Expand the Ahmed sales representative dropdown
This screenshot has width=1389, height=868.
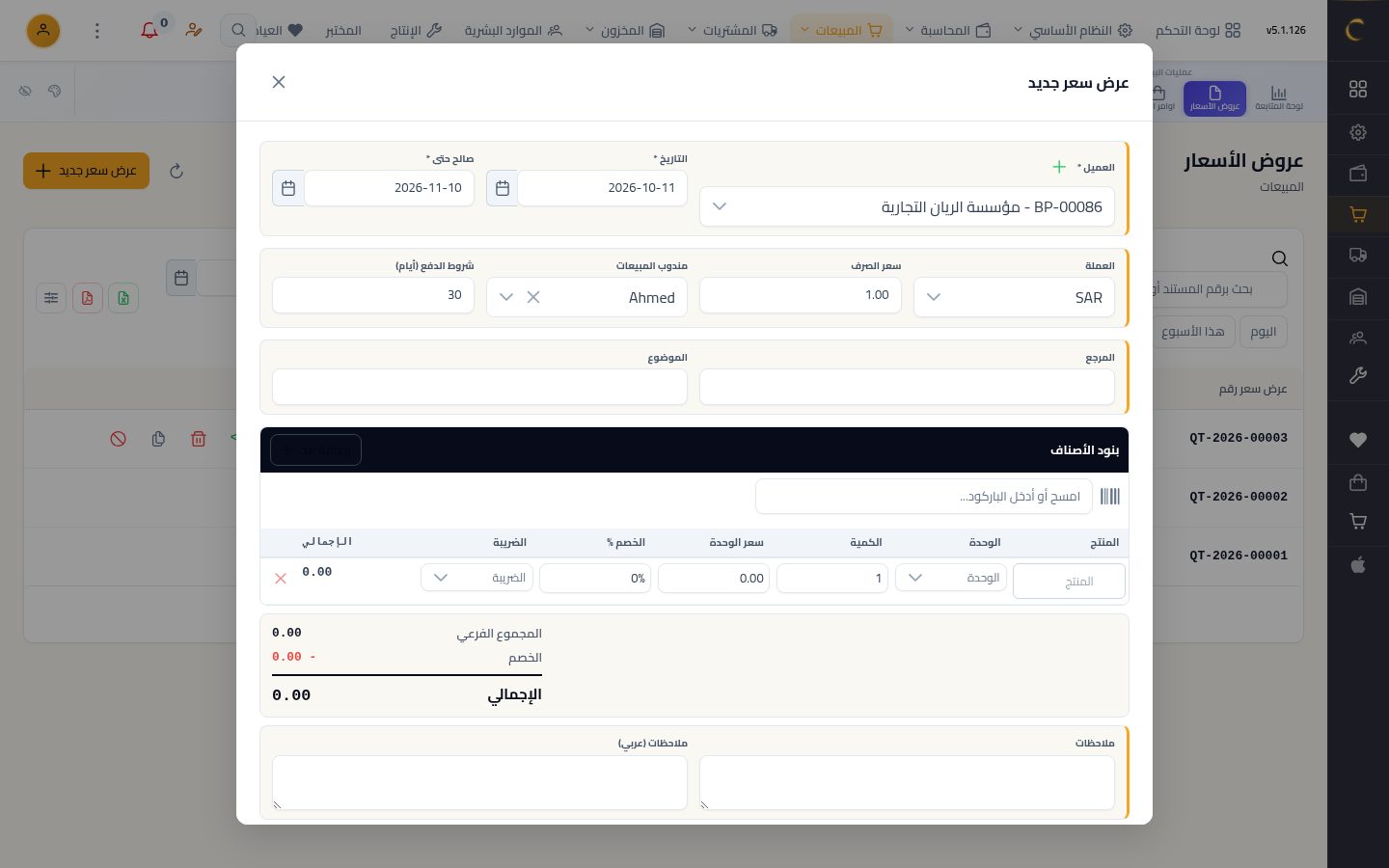pos(506,297)
